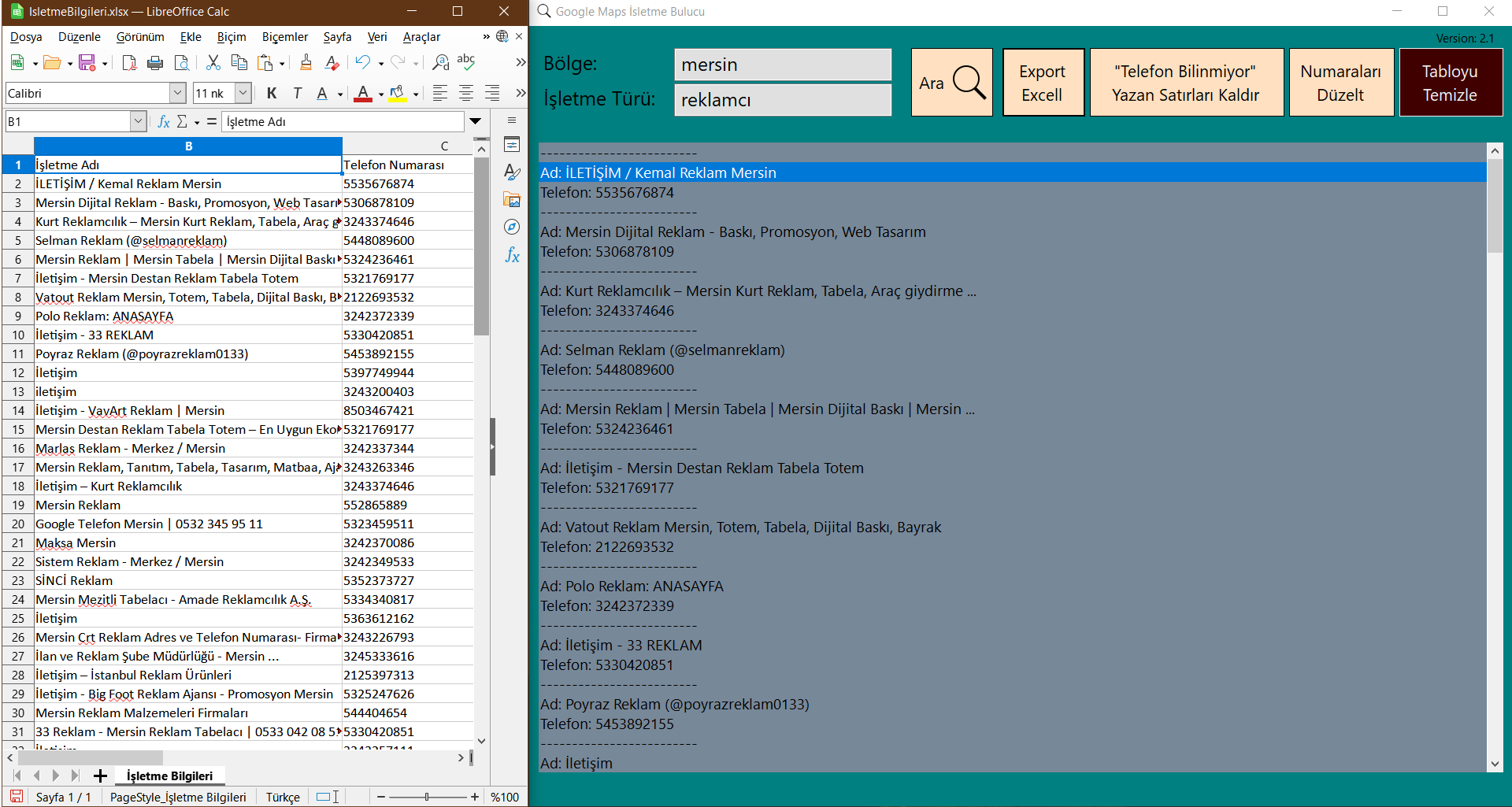Click Clear Direct Formatting icon
Viewport: 1512px width, 807px height.
[332, 62]
